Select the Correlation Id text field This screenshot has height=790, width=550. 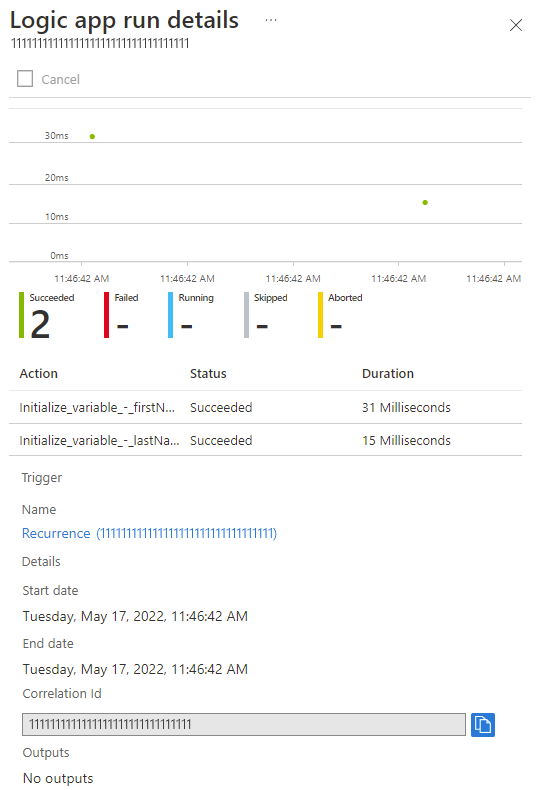(x=244, y=725)
